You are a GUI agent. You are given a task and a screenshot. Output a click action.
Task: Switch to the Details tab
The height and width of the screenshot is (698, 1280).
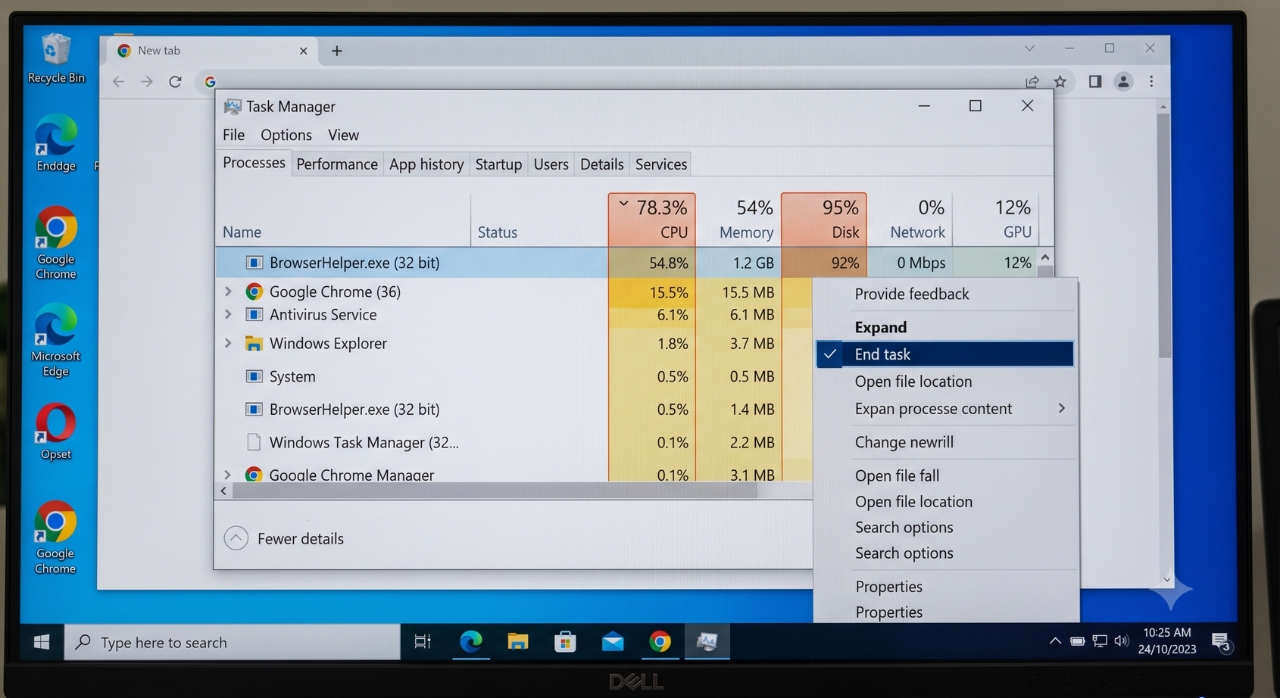coord(602,164)
